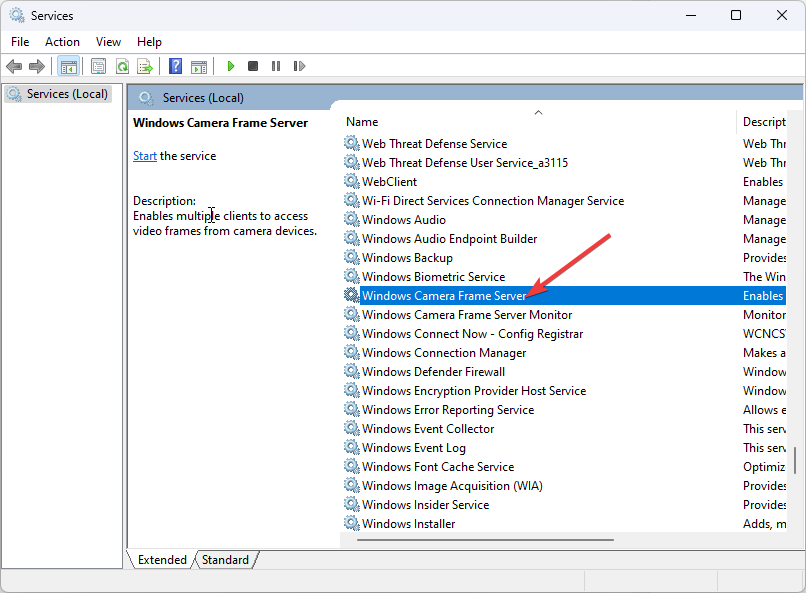This screenshot has width=806, height=593.
Task: Select the Web Threat Defense Service row
Action: (564, 143)
